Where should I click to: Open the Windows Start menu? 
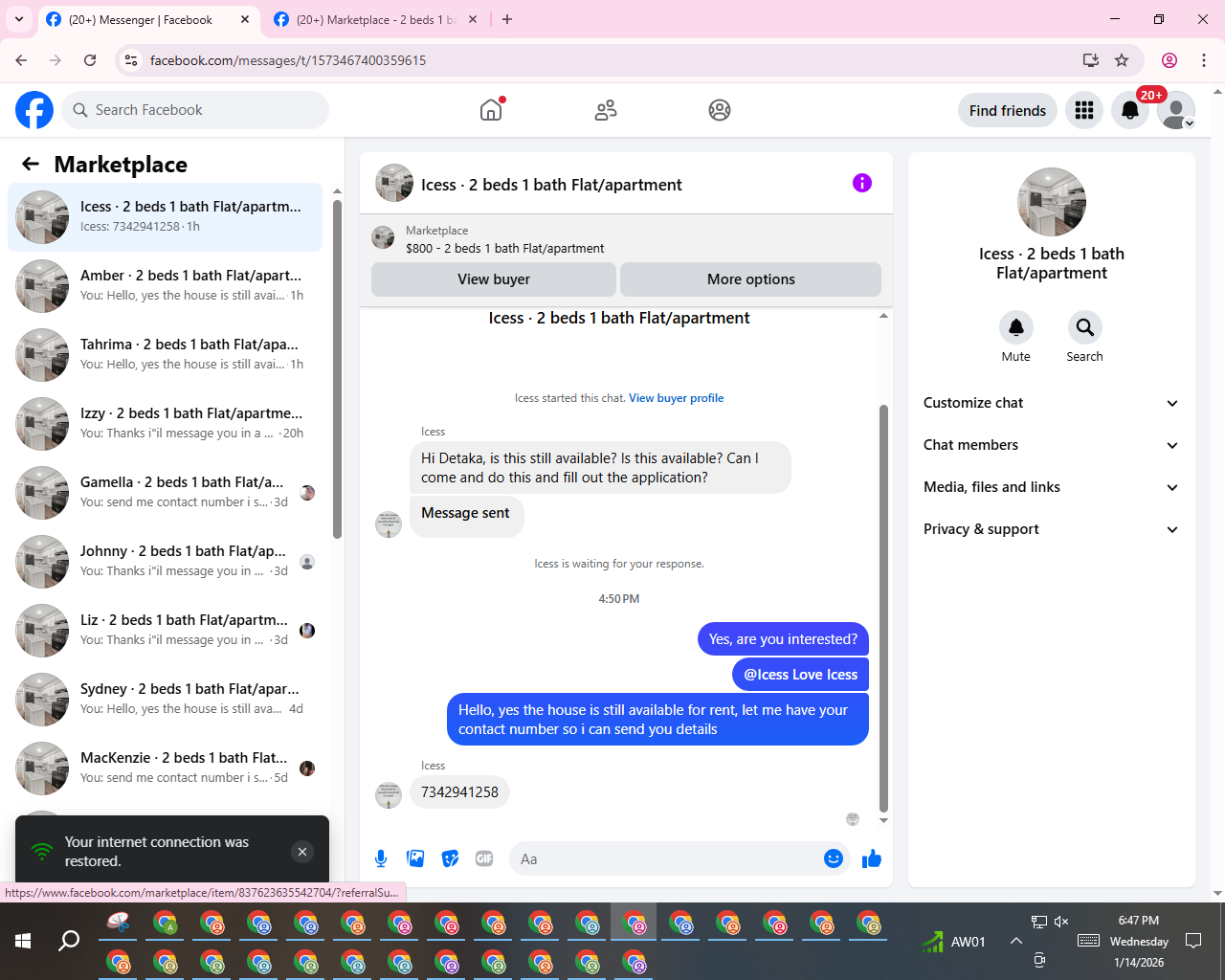(23, 941)
